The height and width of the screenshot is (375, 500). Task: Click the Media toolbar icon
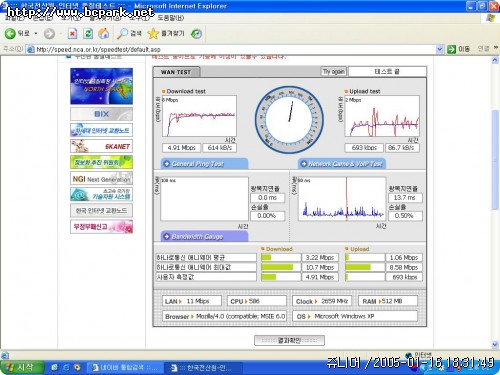(x=196, y=34)
